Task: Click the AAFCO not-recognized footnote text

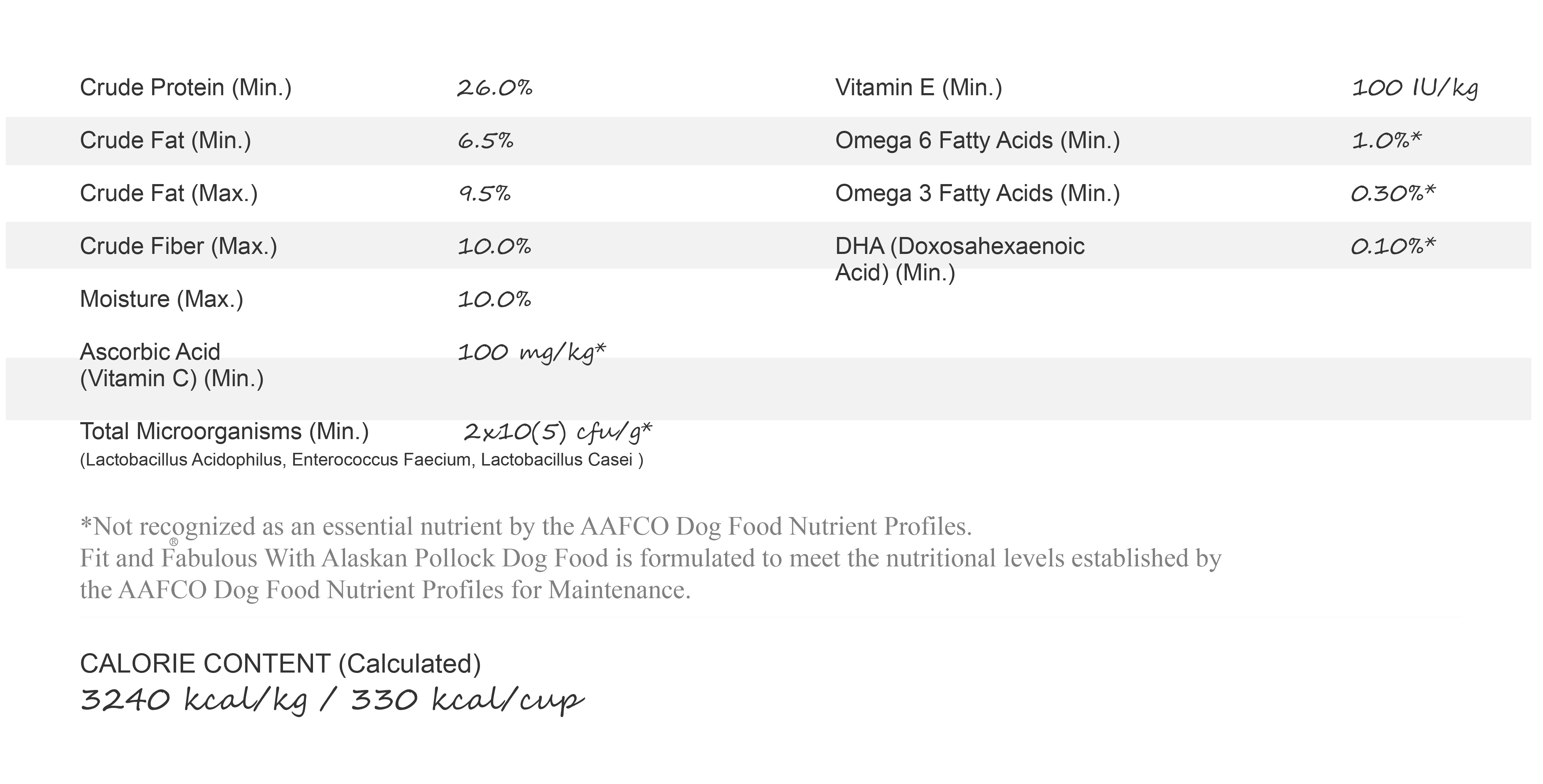Action: 526,527
